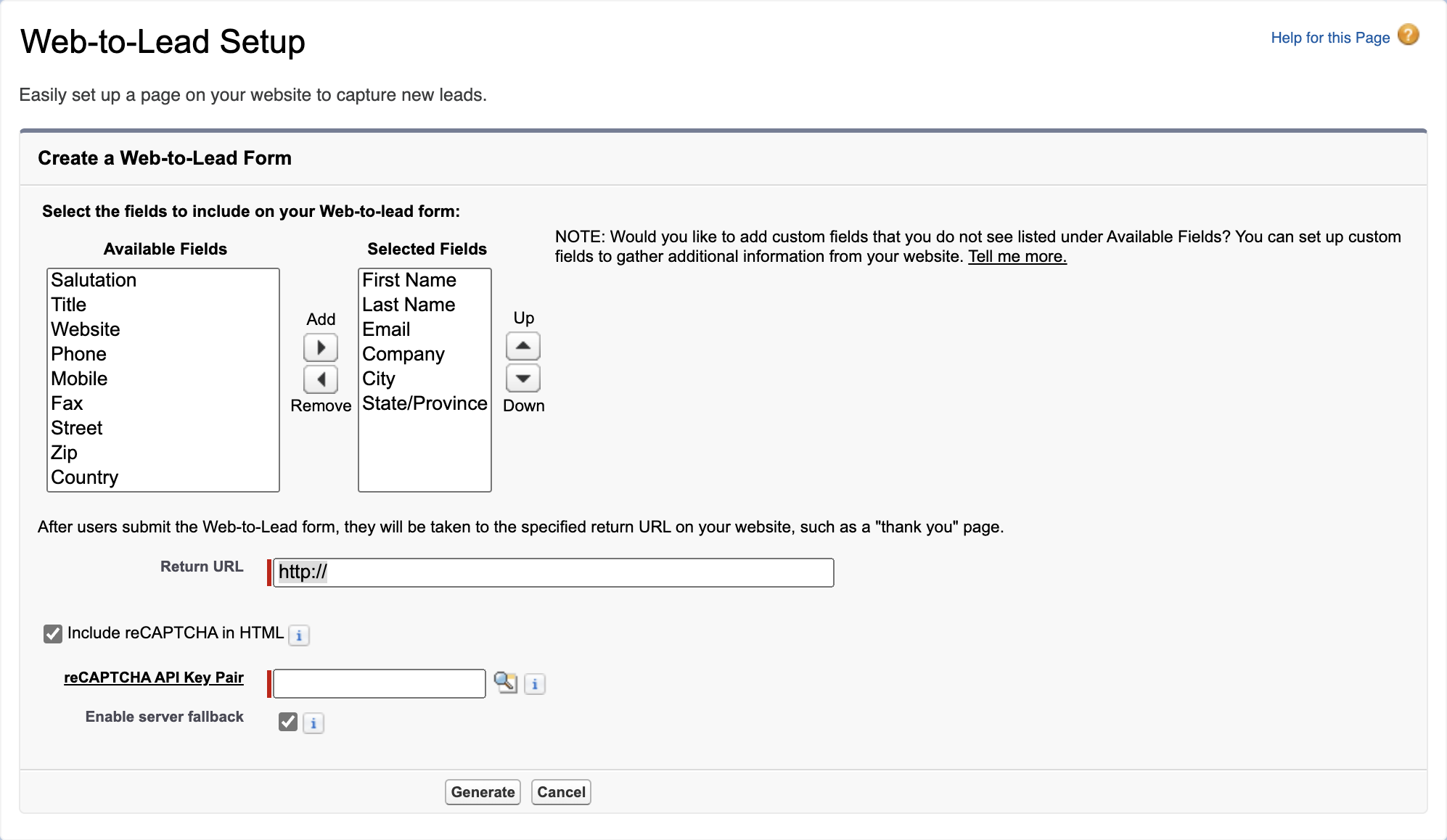The image size is (1447, 840).
Task: Select Country in Available Fields
Action: tap(163, 477)
